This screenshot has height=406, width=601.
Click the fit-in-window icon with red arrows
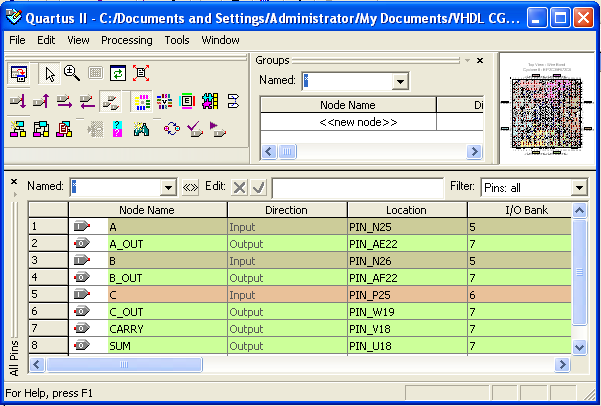pos(141,73)
